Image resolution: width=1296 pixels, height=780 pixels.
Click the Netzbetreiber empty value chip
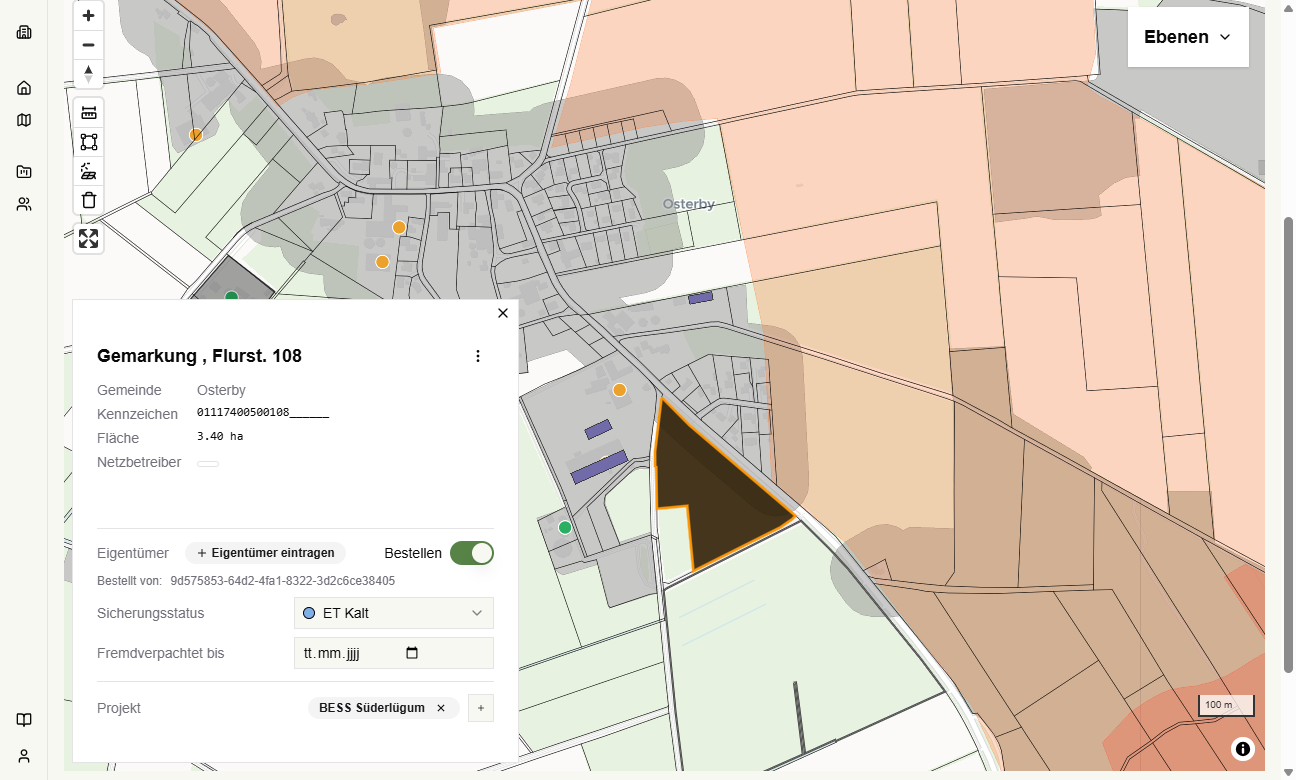(x=208, y=464)
